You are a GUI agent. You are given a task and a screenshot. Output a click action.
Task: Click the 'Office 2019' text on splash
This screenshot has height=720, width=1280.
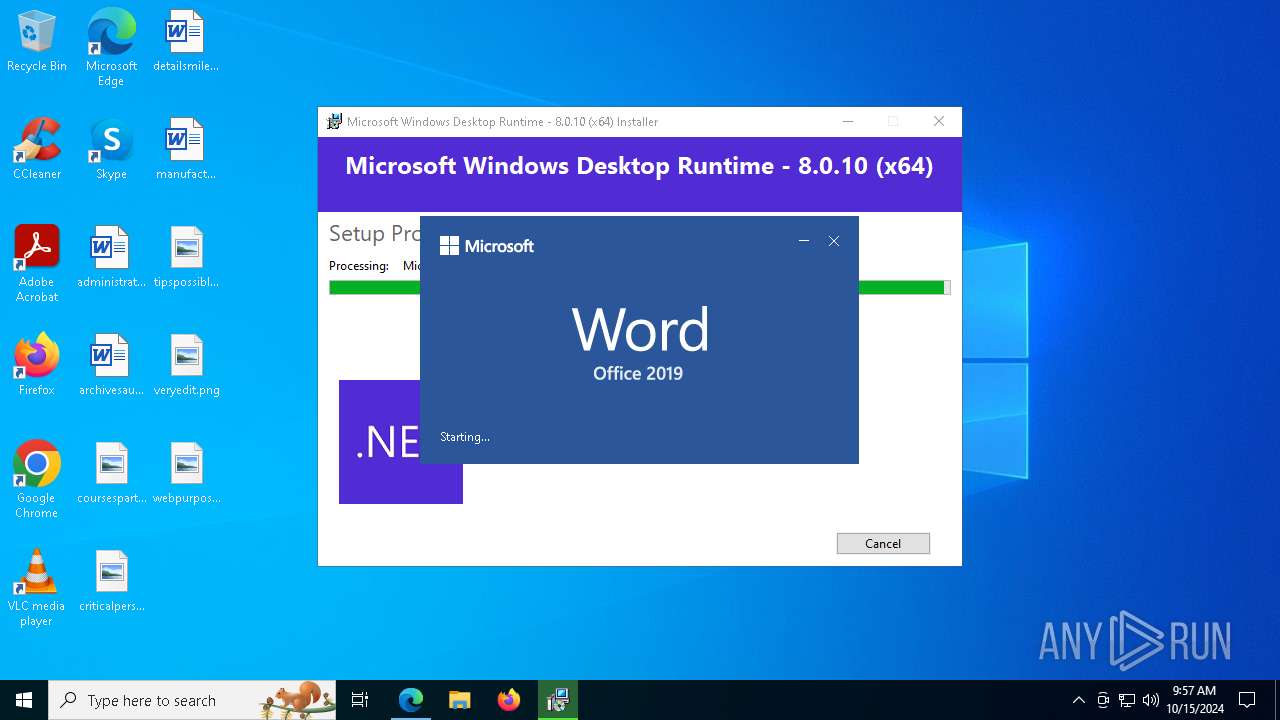click(x=638, y=374)
